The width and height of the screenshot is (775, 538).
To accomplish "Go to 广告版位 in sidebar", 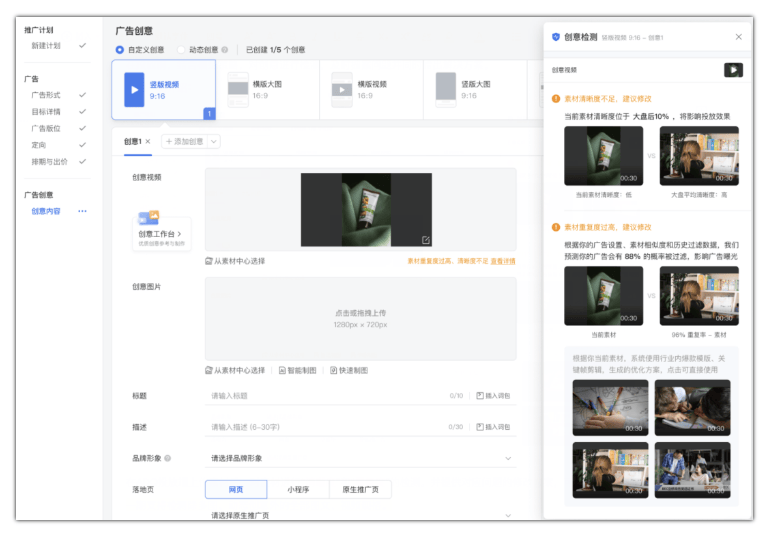I will (46, 129).
